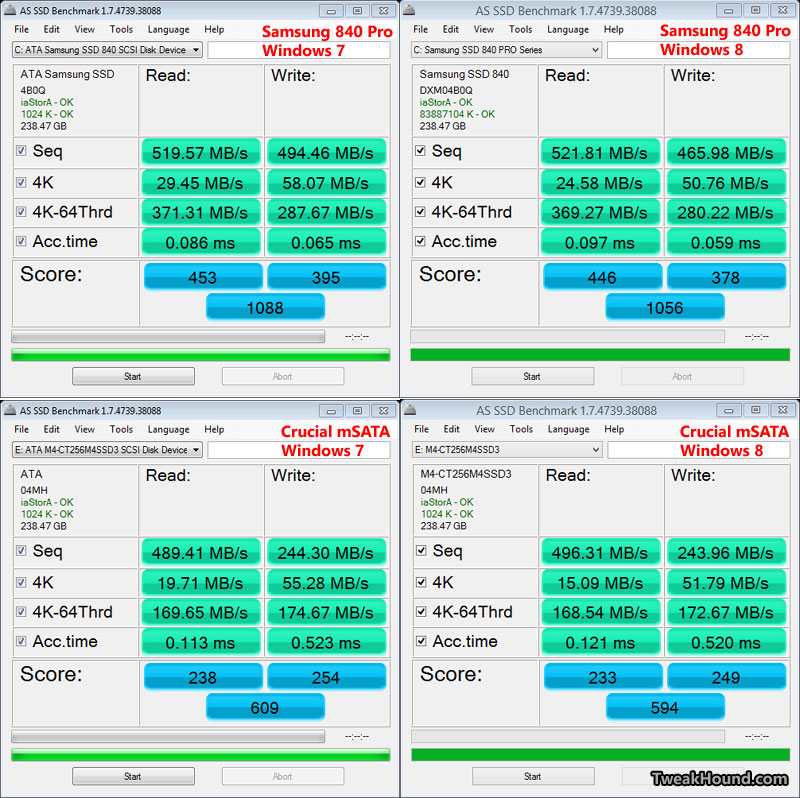This screenshot has height=798, width=800.
Task: Click the total score 1056
Action: coord(665,307)
